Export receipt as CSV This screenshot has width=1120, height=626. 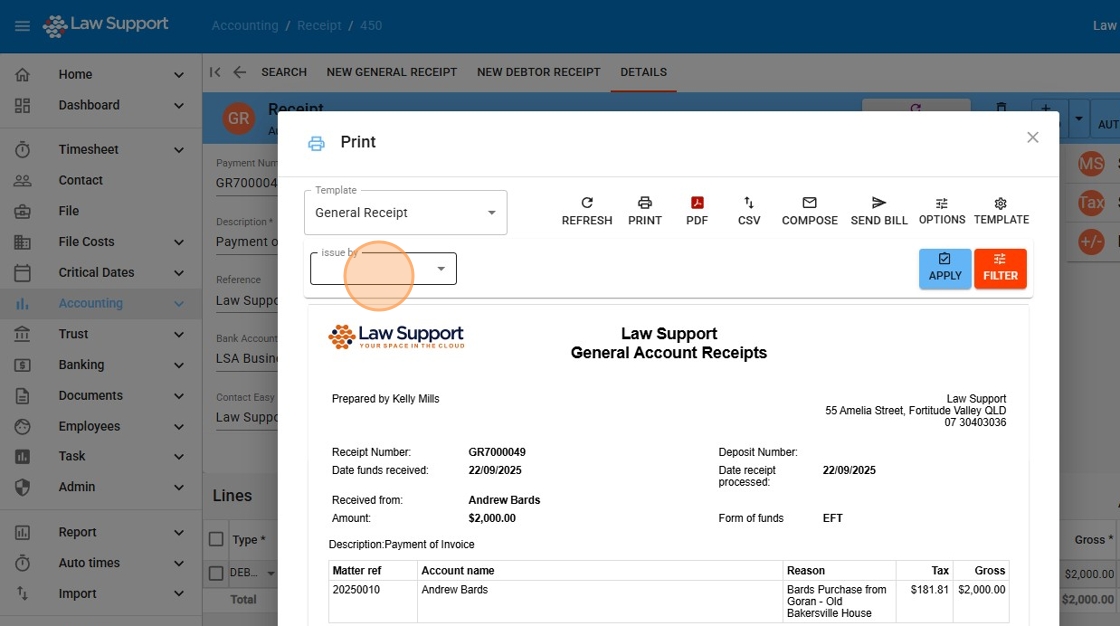coord(749,211)
